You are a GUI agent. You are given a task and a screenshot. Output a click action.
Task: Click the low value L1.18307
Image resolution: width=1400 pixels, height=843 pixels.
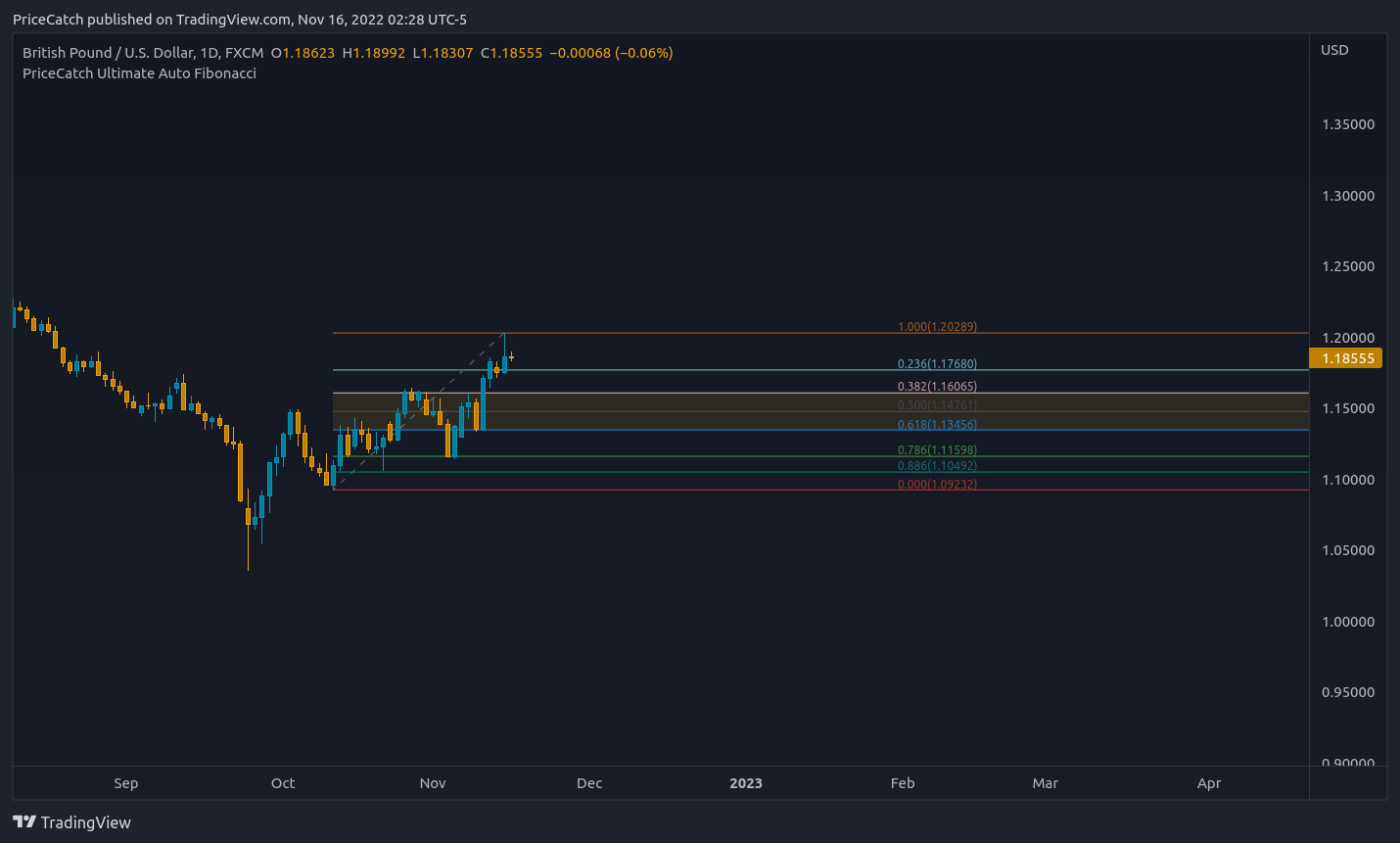click(x=443, y=53)
